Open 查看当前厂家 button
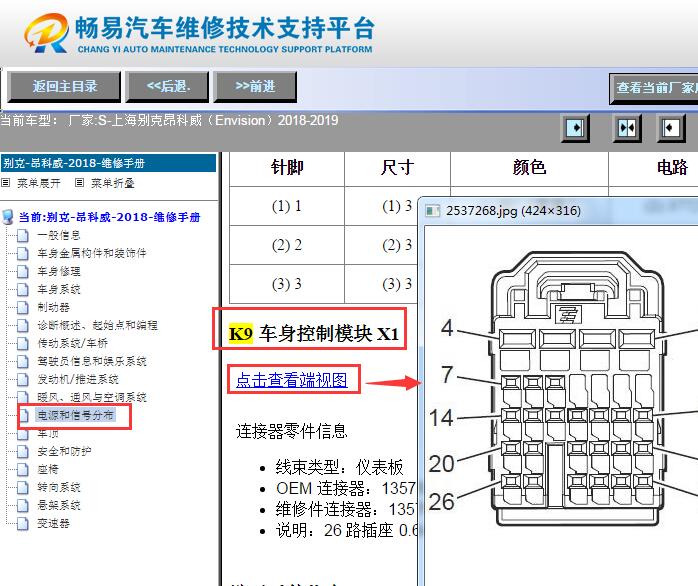The height and width of the screenshot is (586, 698). [x=653, y=89]
